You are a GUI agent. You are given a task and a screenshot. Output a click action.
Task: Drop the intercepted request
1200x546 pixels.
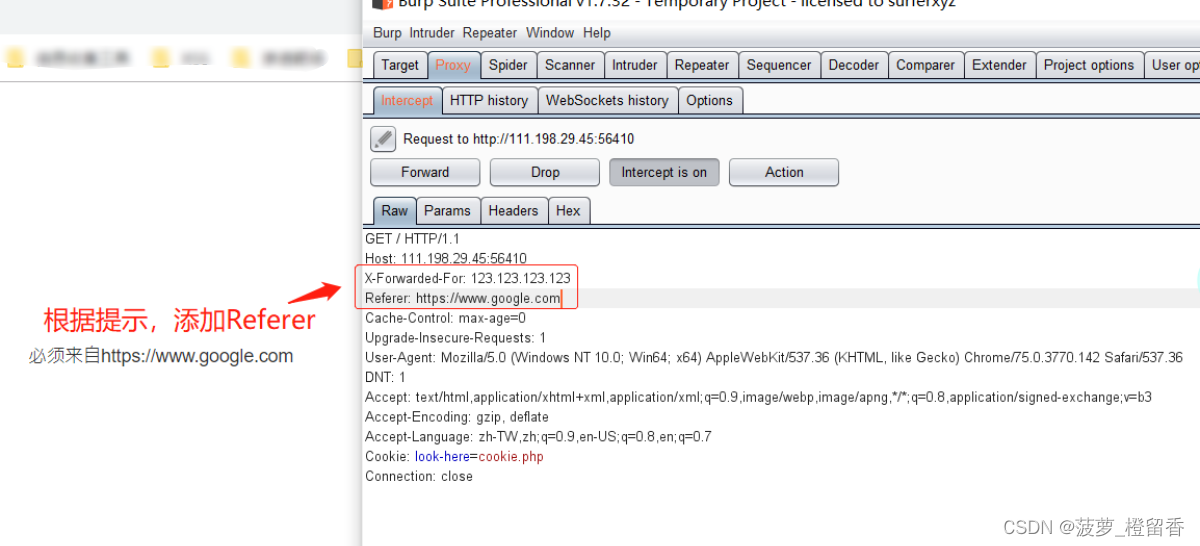(545, 172)
